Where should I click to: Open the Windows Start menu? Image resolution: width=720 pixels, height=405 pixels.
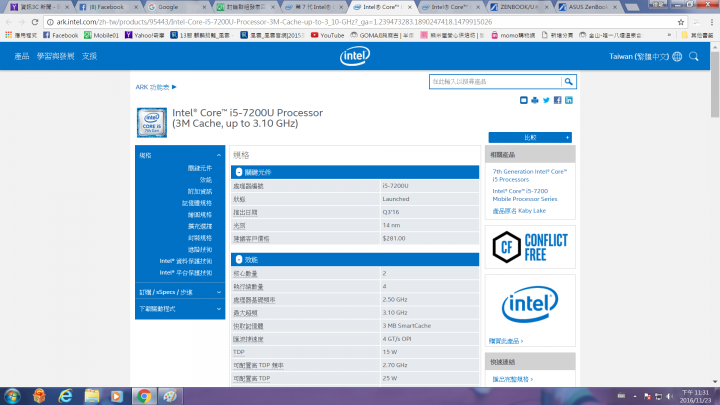click(x=12, y=396)
